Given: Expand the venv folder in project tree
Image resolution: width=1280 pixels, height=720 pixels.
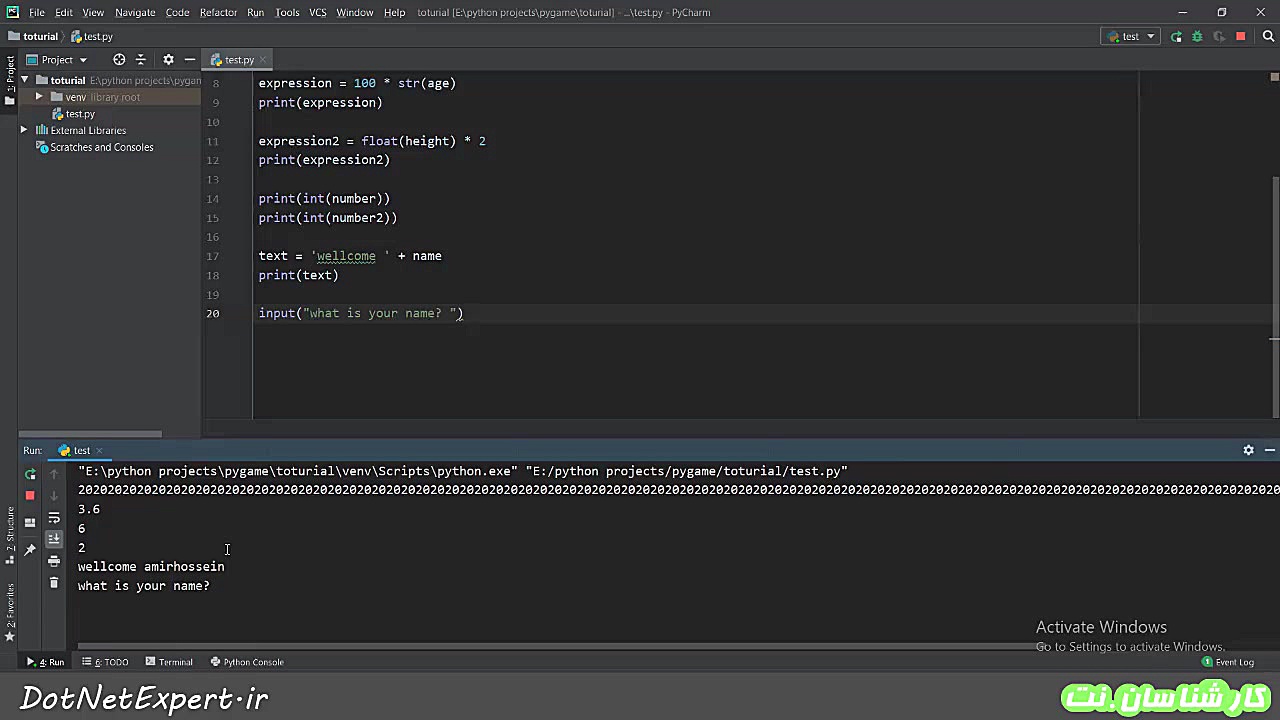Looking at the screenshot, I should (x=39, y=97).
